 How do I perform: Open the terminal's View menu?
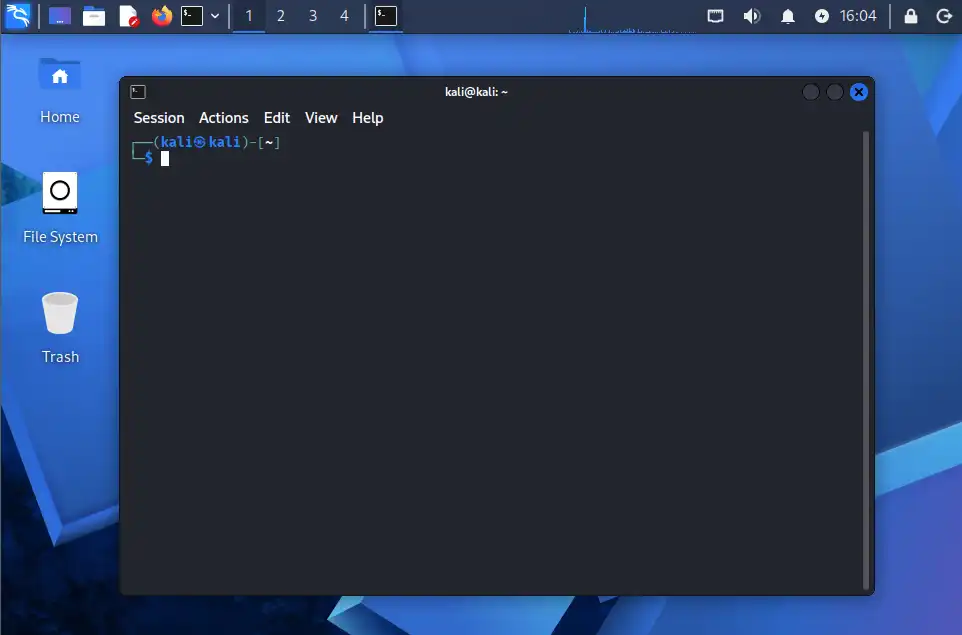321,118
